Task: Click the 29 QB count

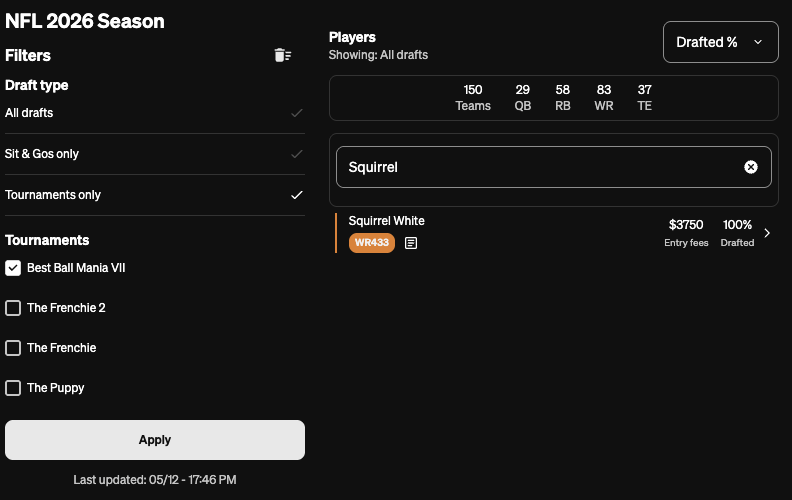Action: [523, 97]
